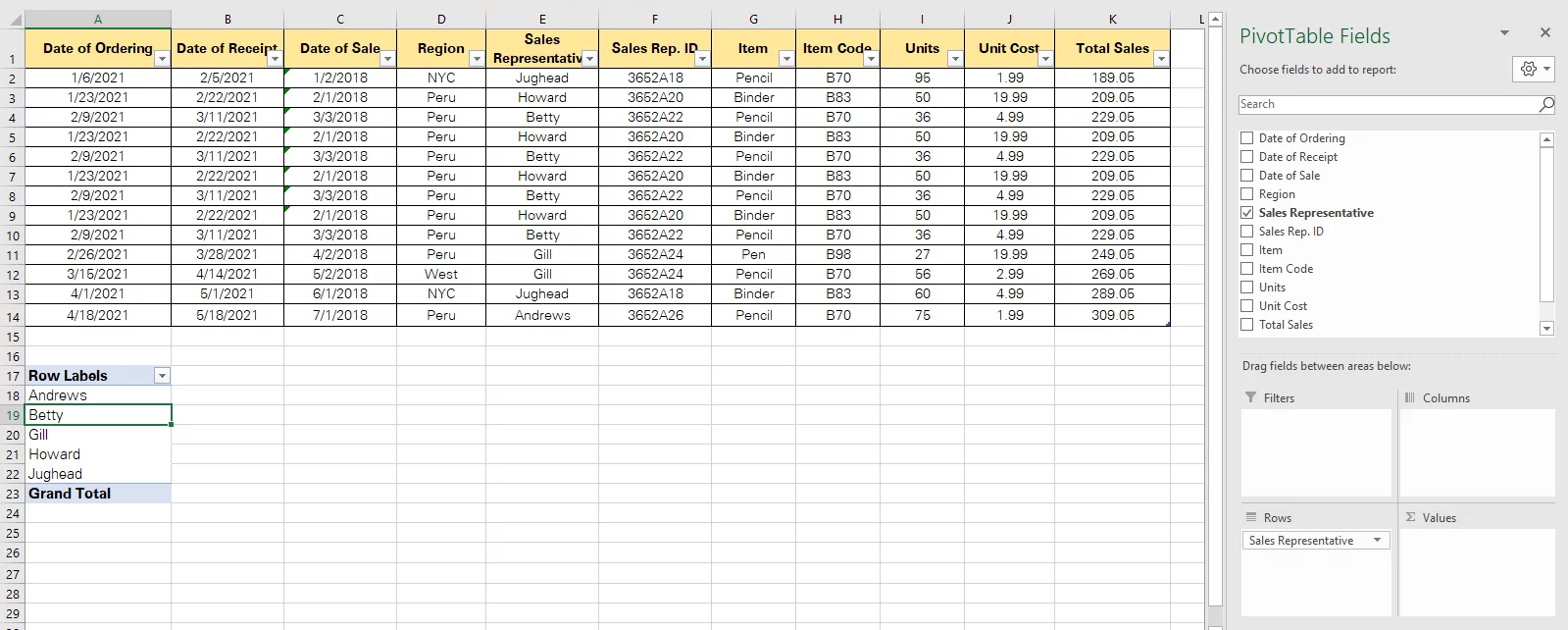Open the Sales Representative dropdown in Rows area

click(x=1379, y=540)
